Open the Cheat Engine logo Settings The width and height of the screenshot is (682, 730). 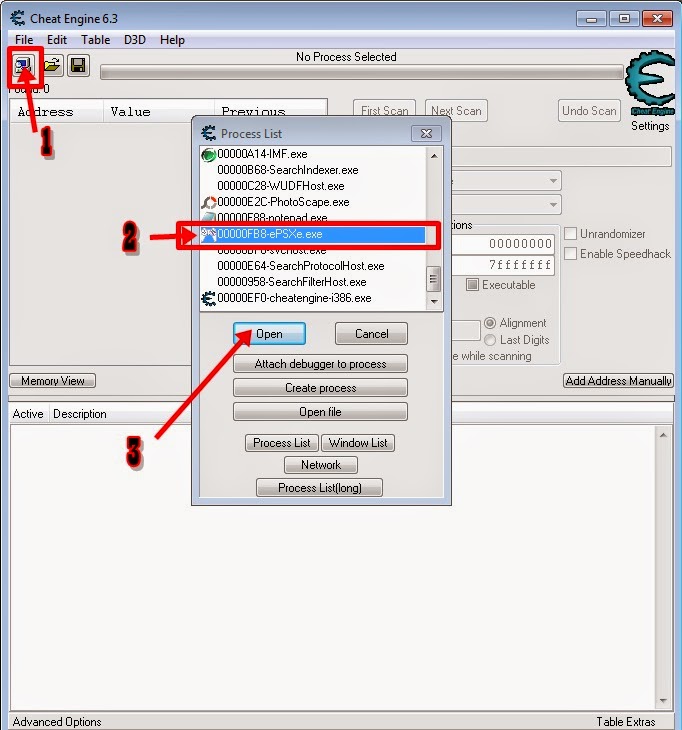[650, 91]
